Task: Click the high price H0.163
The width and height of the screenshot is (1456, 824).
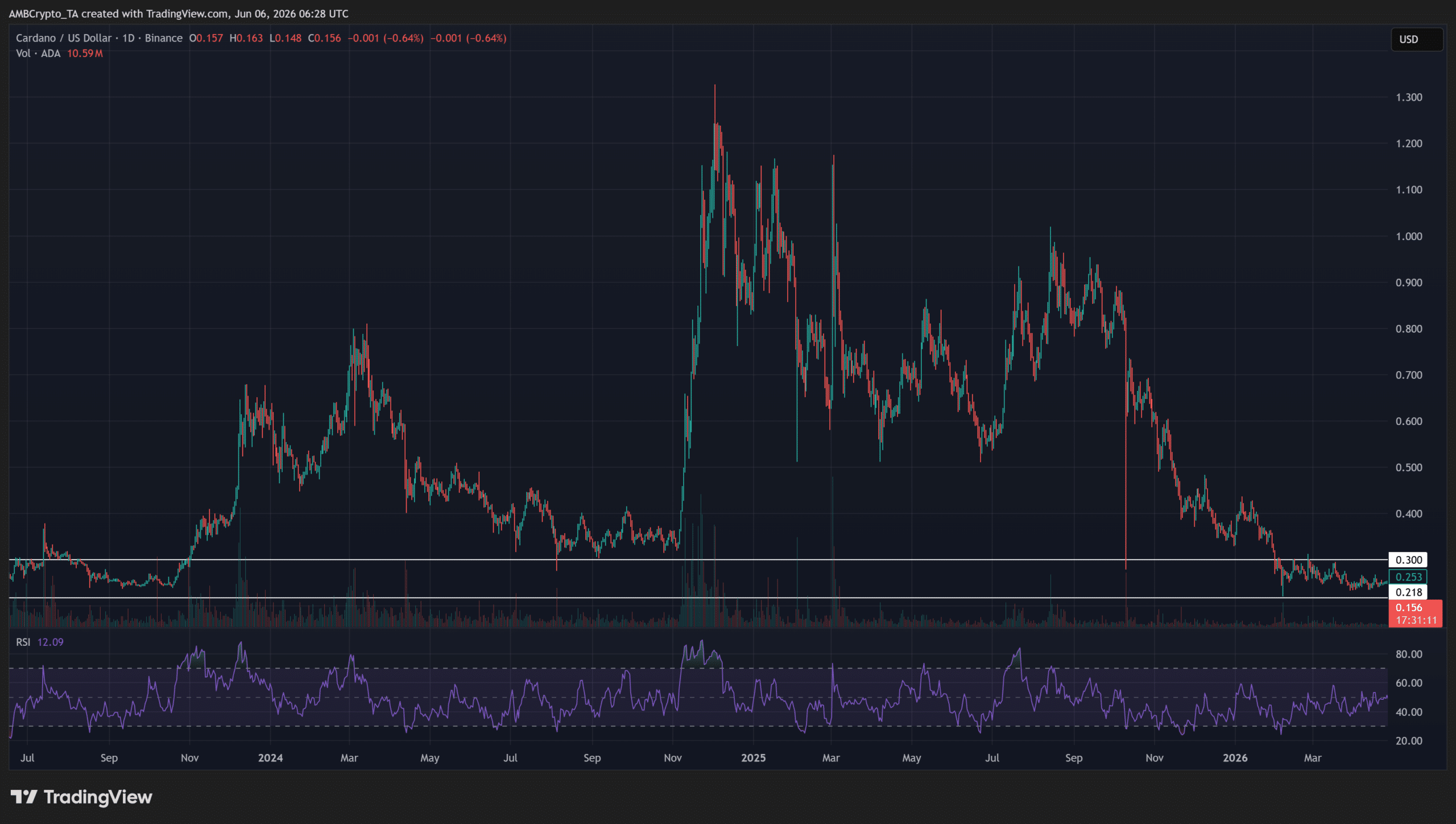Action: click(246, 38)
